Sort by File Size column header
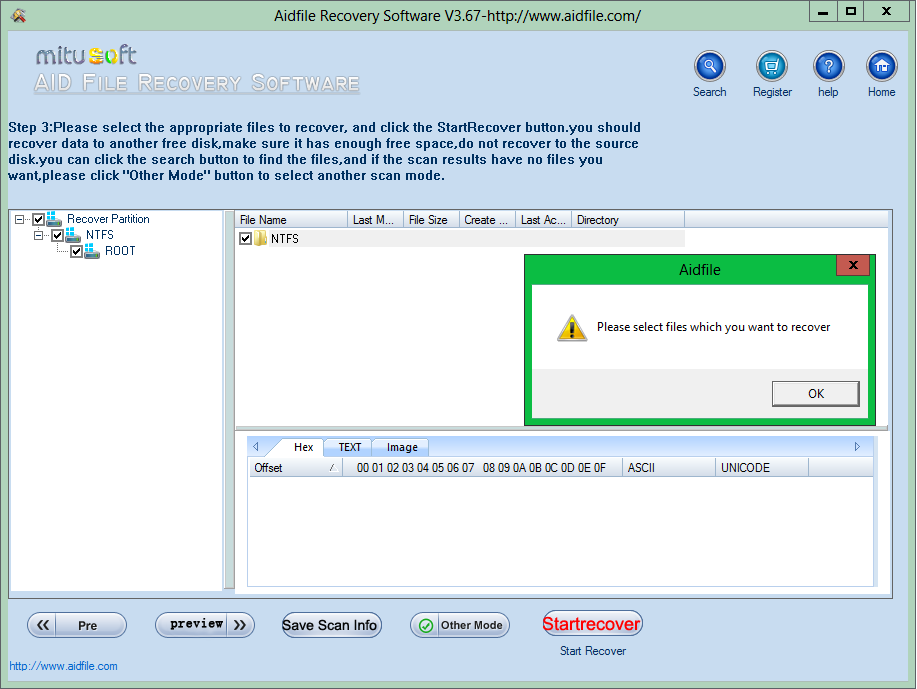 [x=431, y=220]
